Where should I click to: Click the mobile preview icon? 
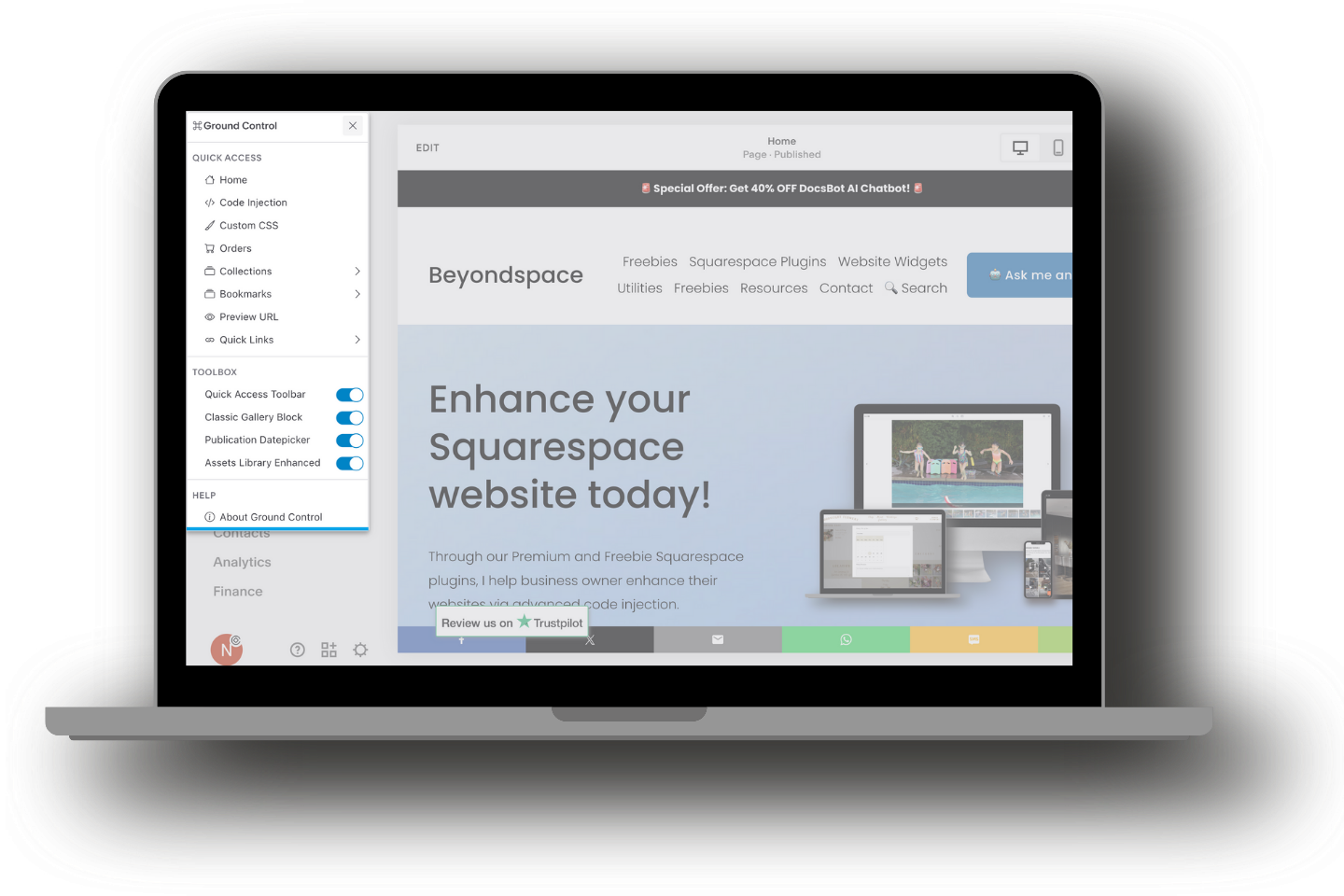click(x=1058, y=147)
